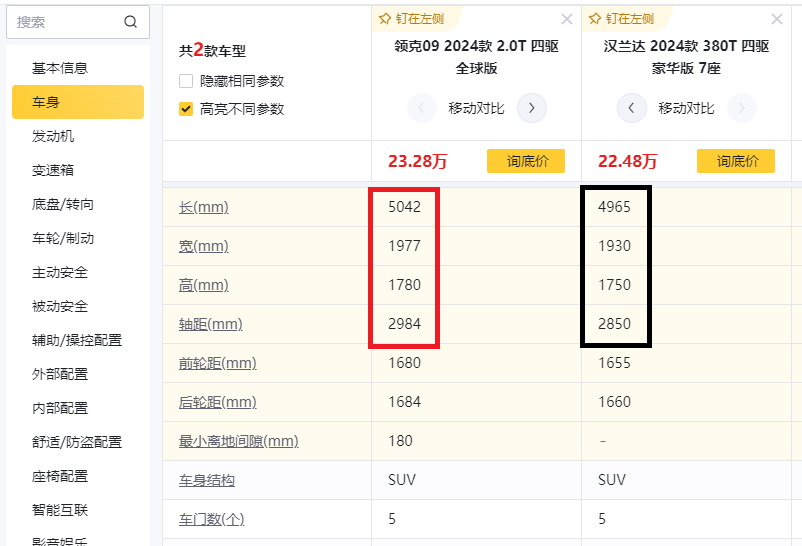
Task: Open 汉兰达 2024款 380T 四驱 title
Action: coord(686,57)
